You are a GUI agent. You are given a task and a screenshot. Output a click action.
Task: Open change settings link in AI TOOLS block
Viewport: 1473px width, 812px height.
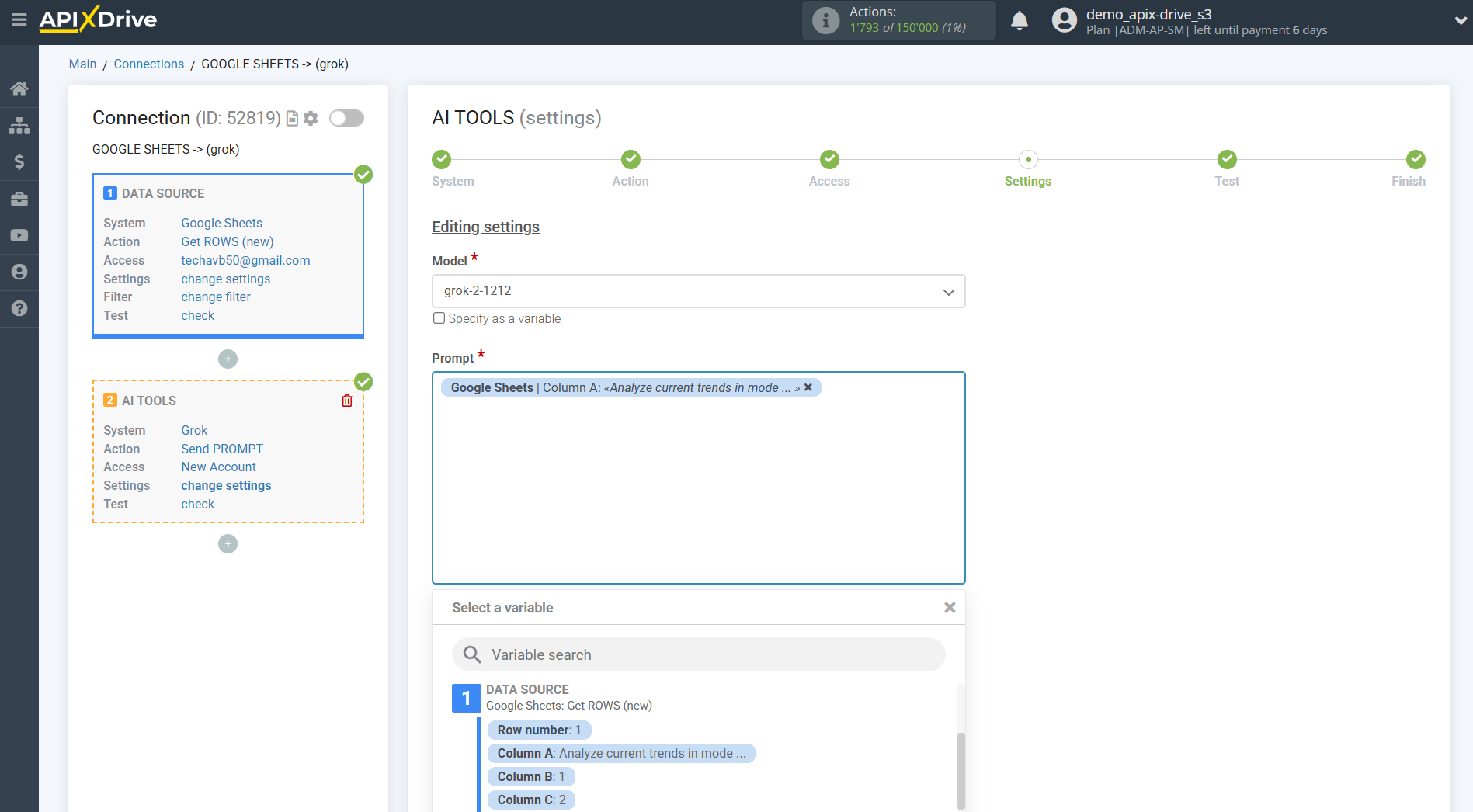(x=225, y=485)
